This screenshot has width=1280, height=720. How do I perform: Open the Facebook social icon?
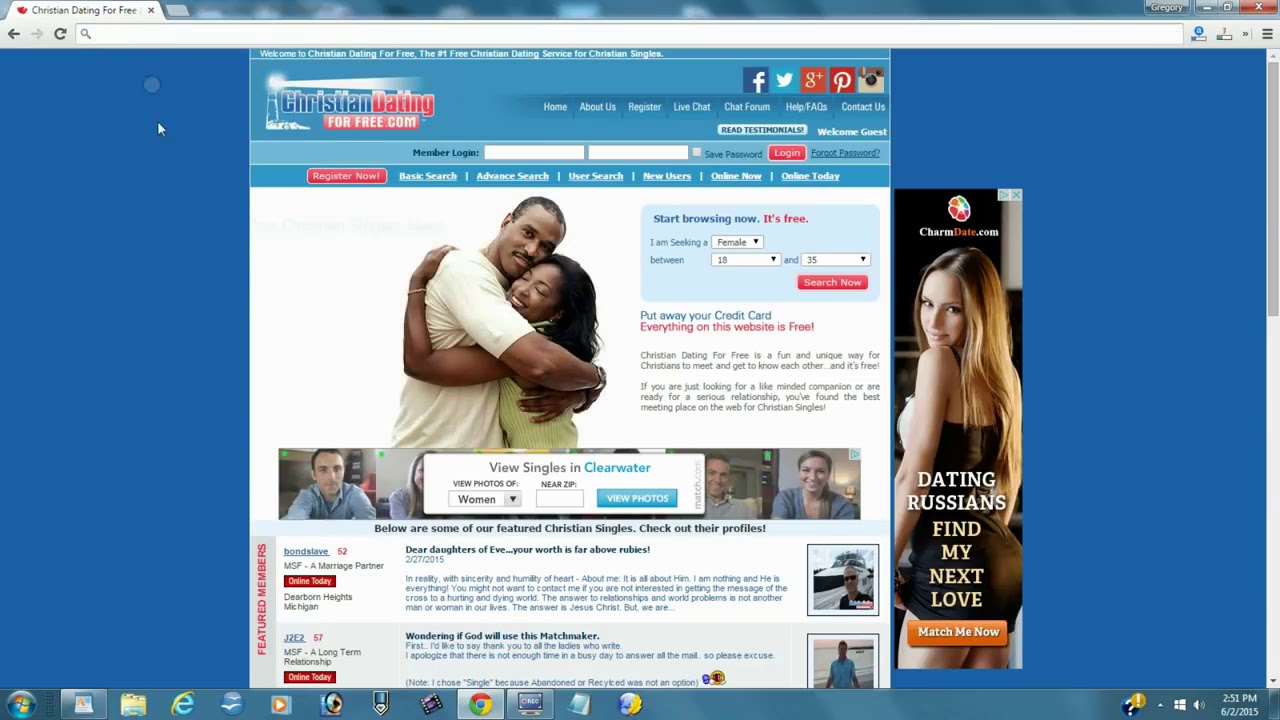[x=755, y=80]
